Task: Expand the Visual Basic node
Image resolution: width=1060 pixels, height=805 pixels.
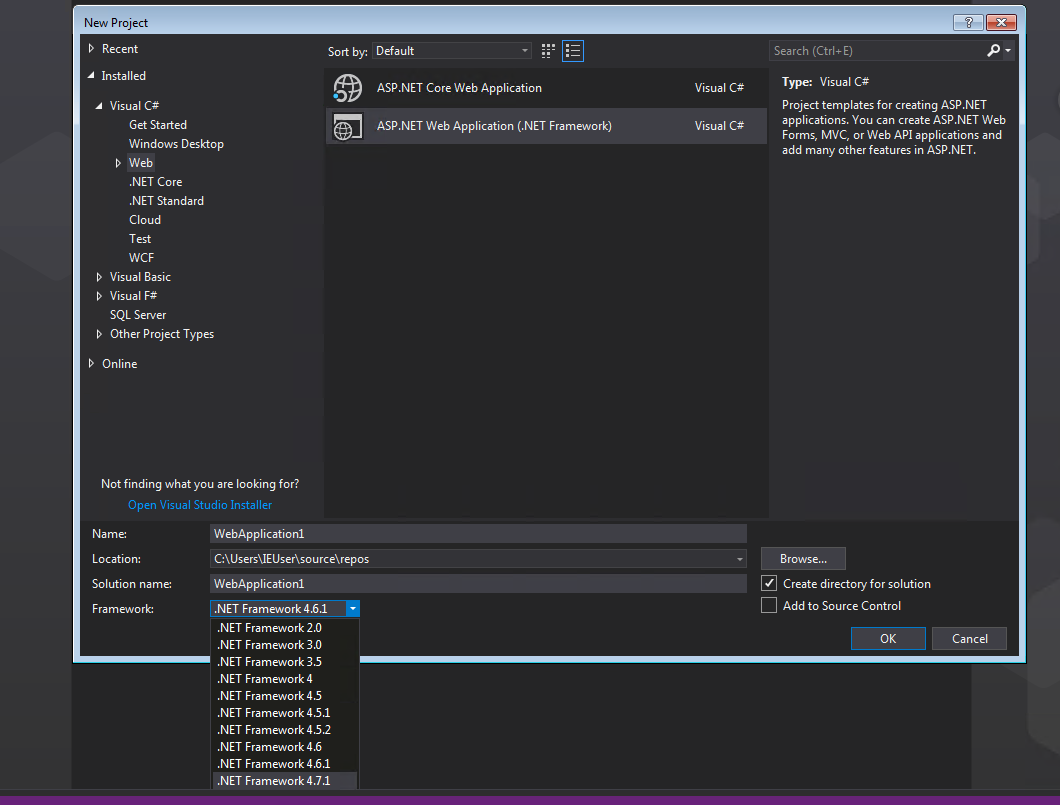Action: coord(99,277)
